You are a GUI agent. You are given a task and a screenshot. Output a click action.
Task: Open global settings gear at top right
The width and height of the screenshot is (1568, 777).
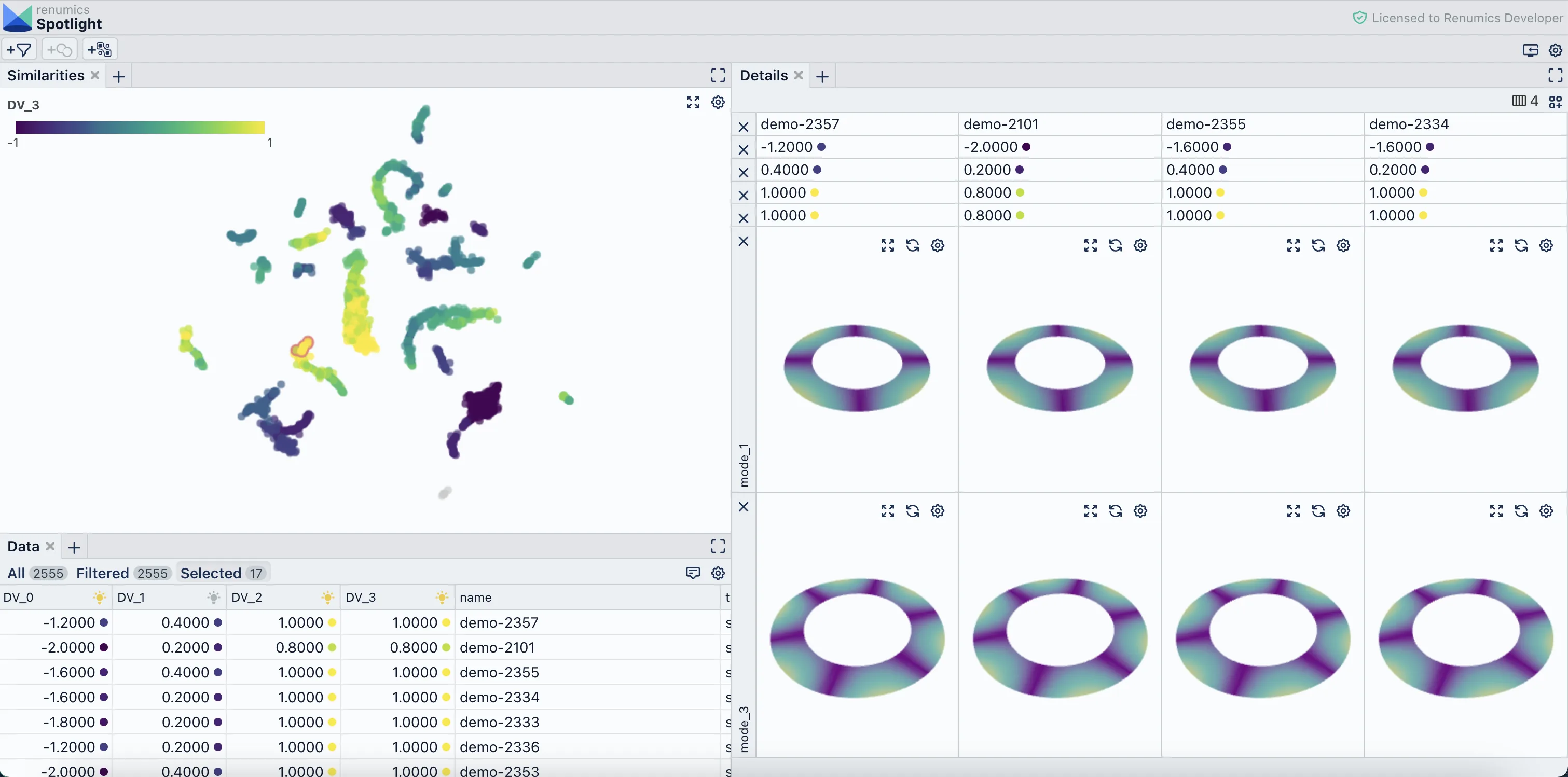(1555, 50)
